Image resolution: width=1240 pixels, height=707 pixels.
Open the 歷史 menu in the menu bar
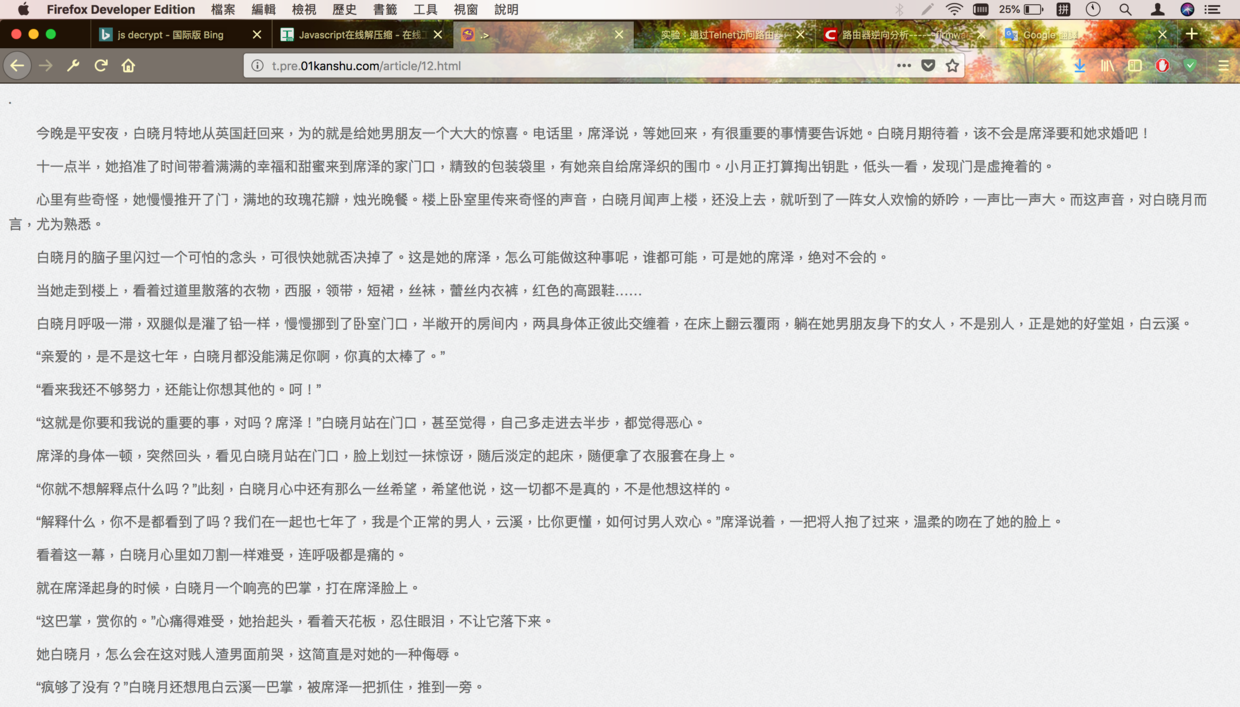pos(344,9)
